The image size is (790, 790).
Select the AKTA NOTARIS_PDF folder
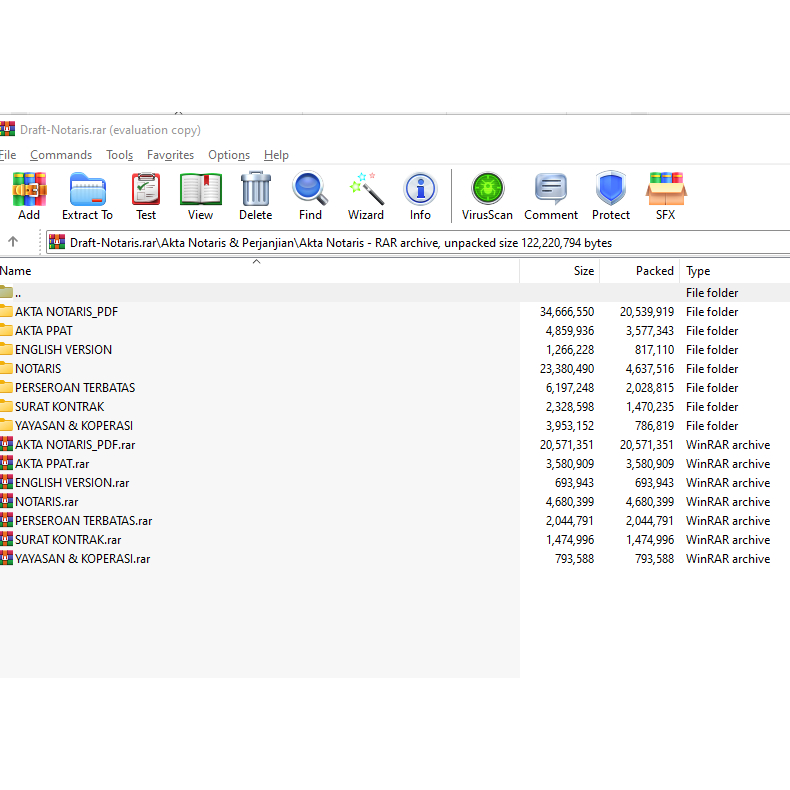click(66, 312)
